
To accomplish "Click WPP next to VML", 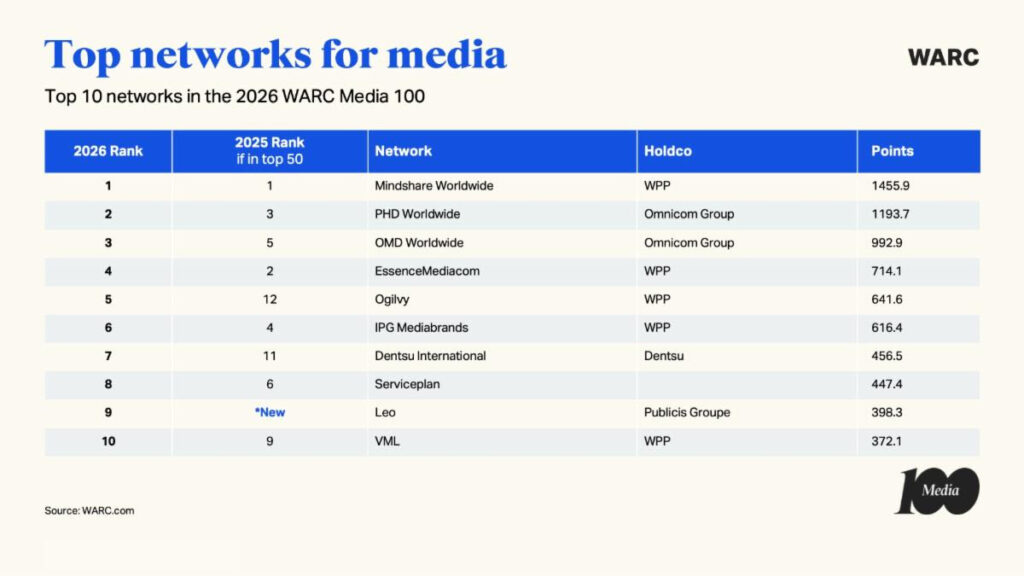I will [x=657, y=441].
